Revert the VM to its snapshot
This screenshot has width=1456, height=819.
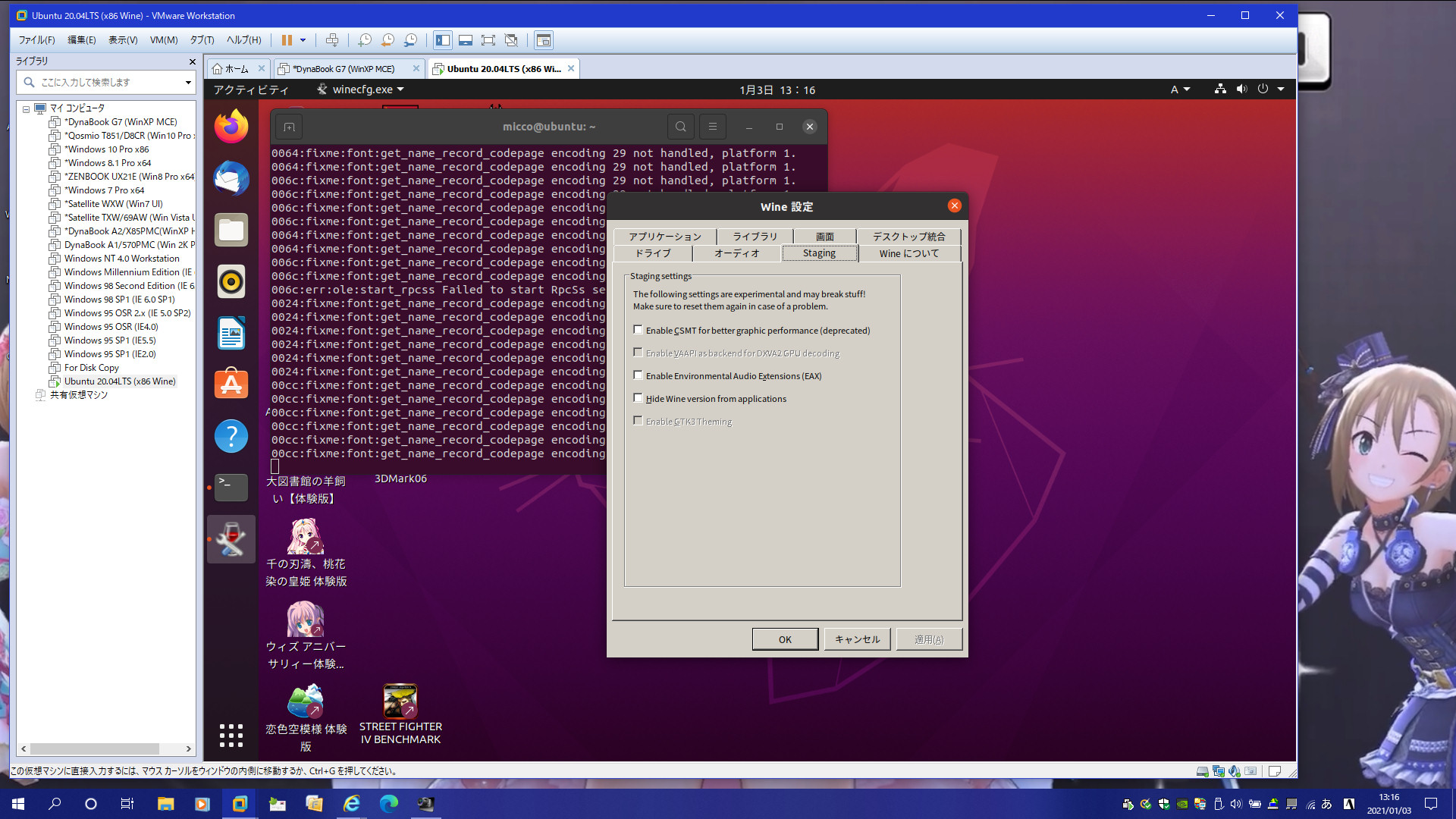pos(388,40)
